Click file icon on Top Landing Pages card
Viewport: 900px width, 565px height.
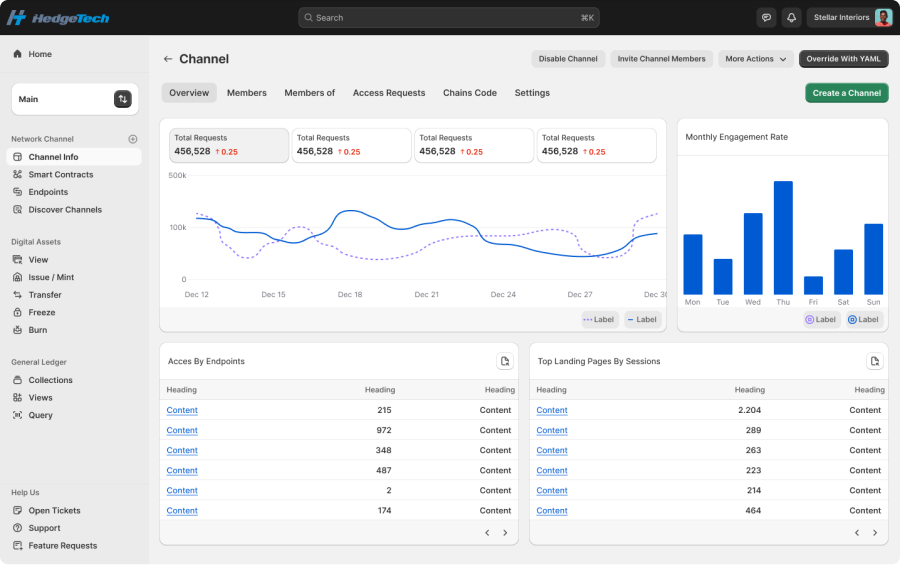875,361
